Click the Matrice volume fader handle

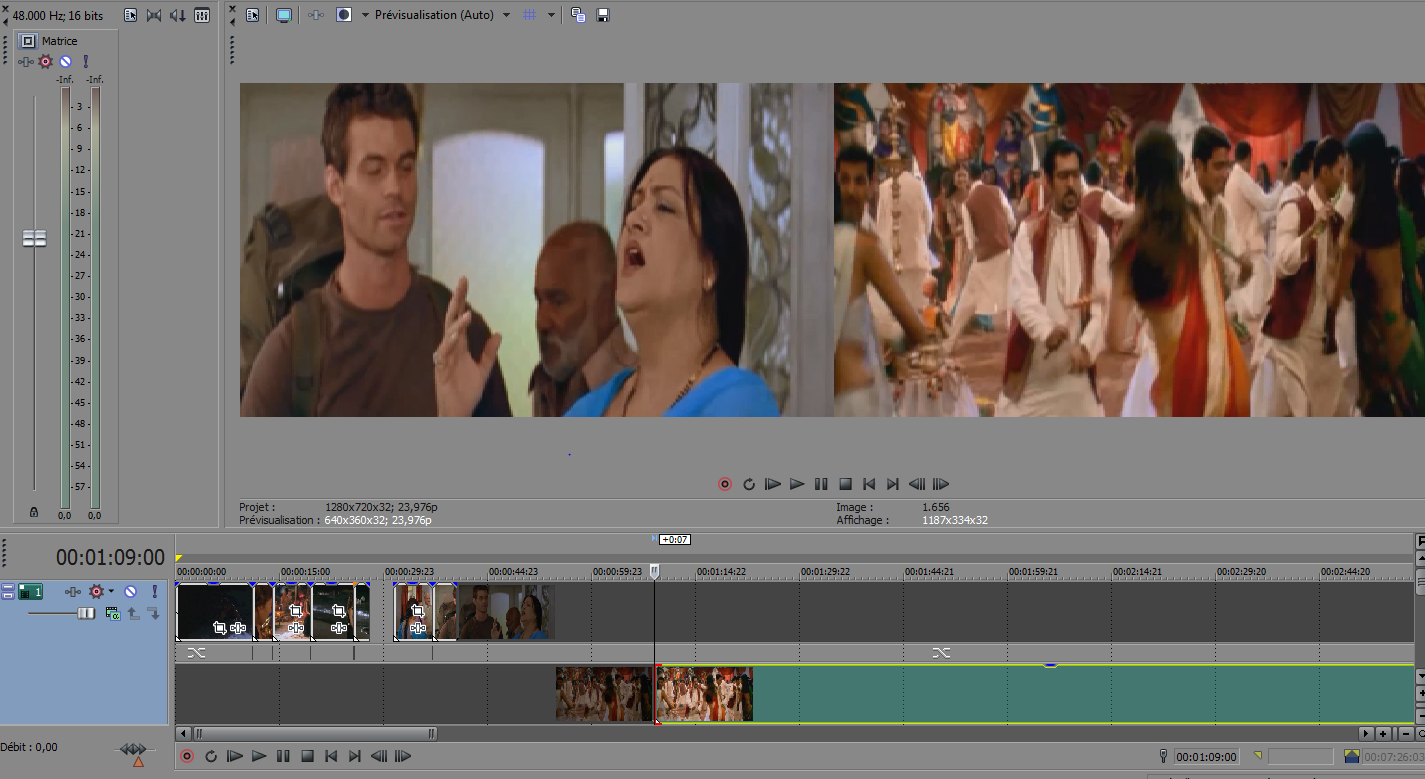pos(34,238)
